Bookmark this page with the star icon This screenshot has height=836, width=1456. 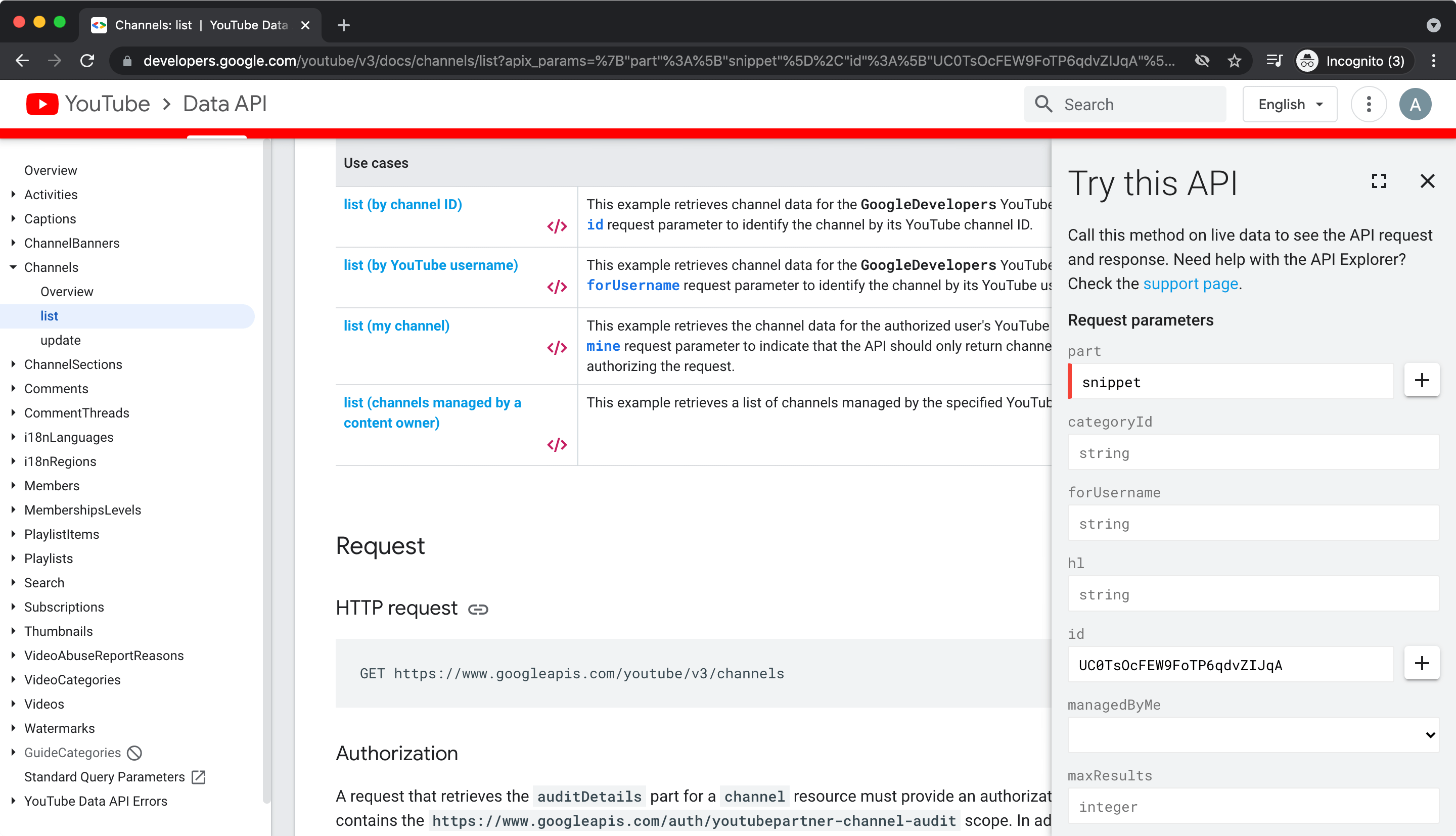[x=1235, y=61]
